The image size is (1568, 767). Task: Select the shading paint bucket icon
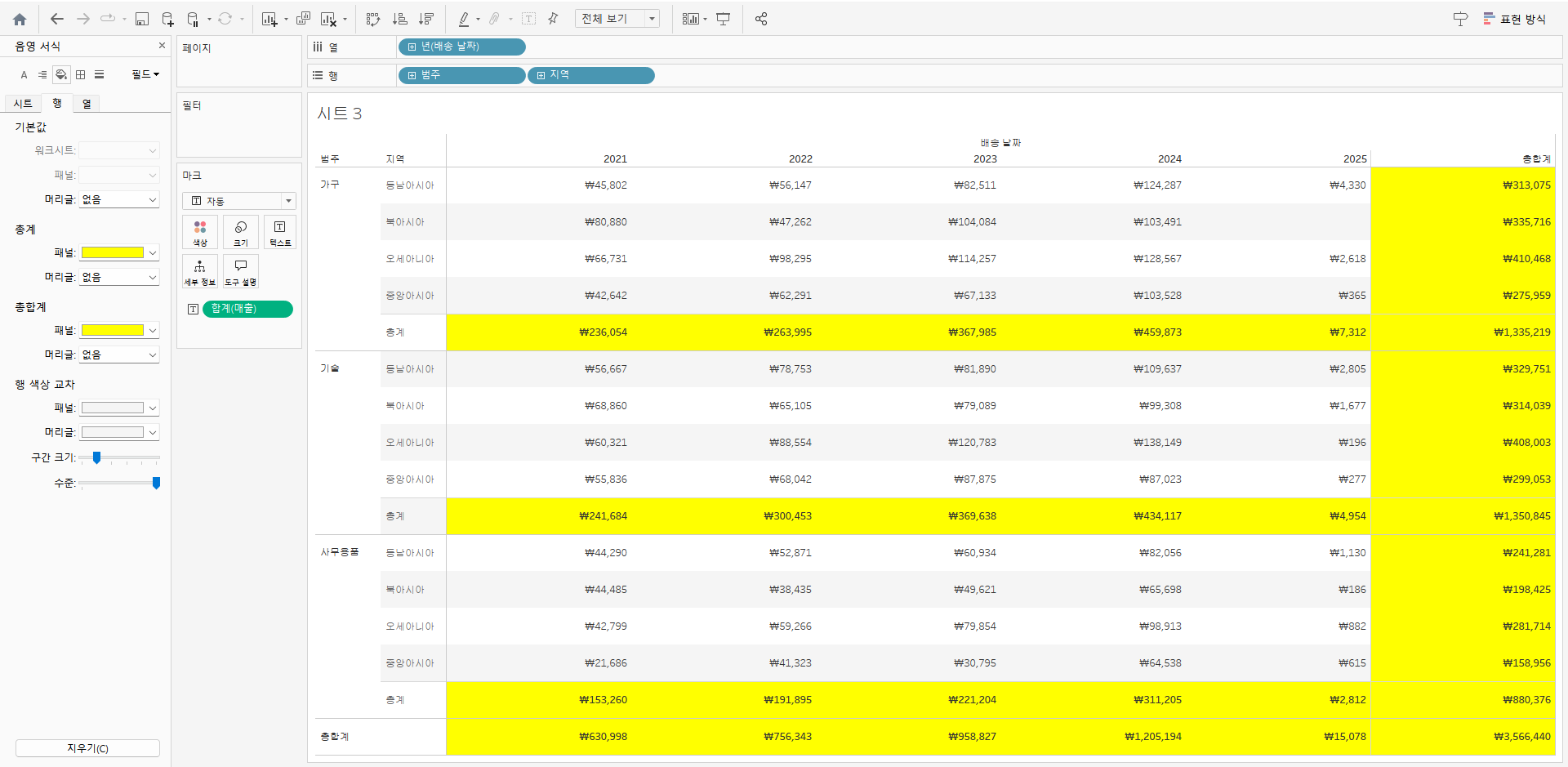pyautogui.click(x=61, y=75)
